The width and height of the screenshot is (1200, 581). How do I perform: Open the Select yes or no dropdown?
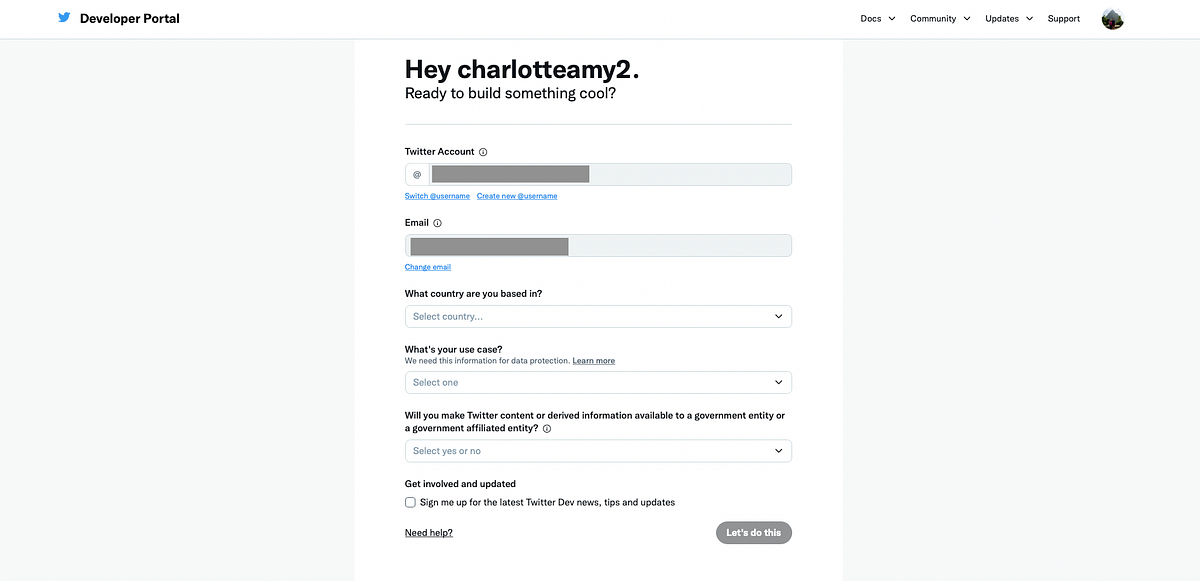tap(597, 450)
